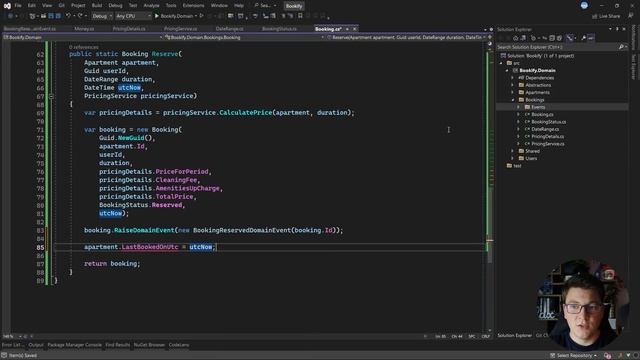
Task: Open the Output panel tab
Action: (x=36, y=345)
